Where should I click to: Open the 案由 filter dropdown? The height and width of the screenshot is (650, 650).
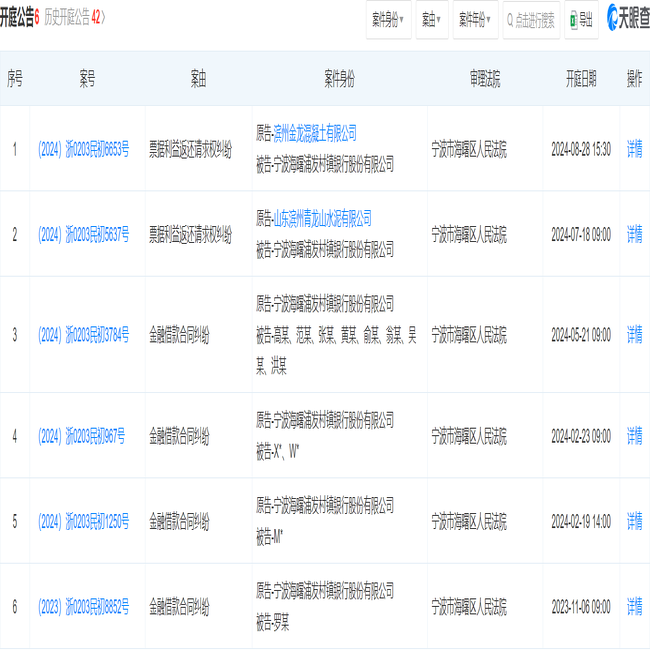coord(432,19)
